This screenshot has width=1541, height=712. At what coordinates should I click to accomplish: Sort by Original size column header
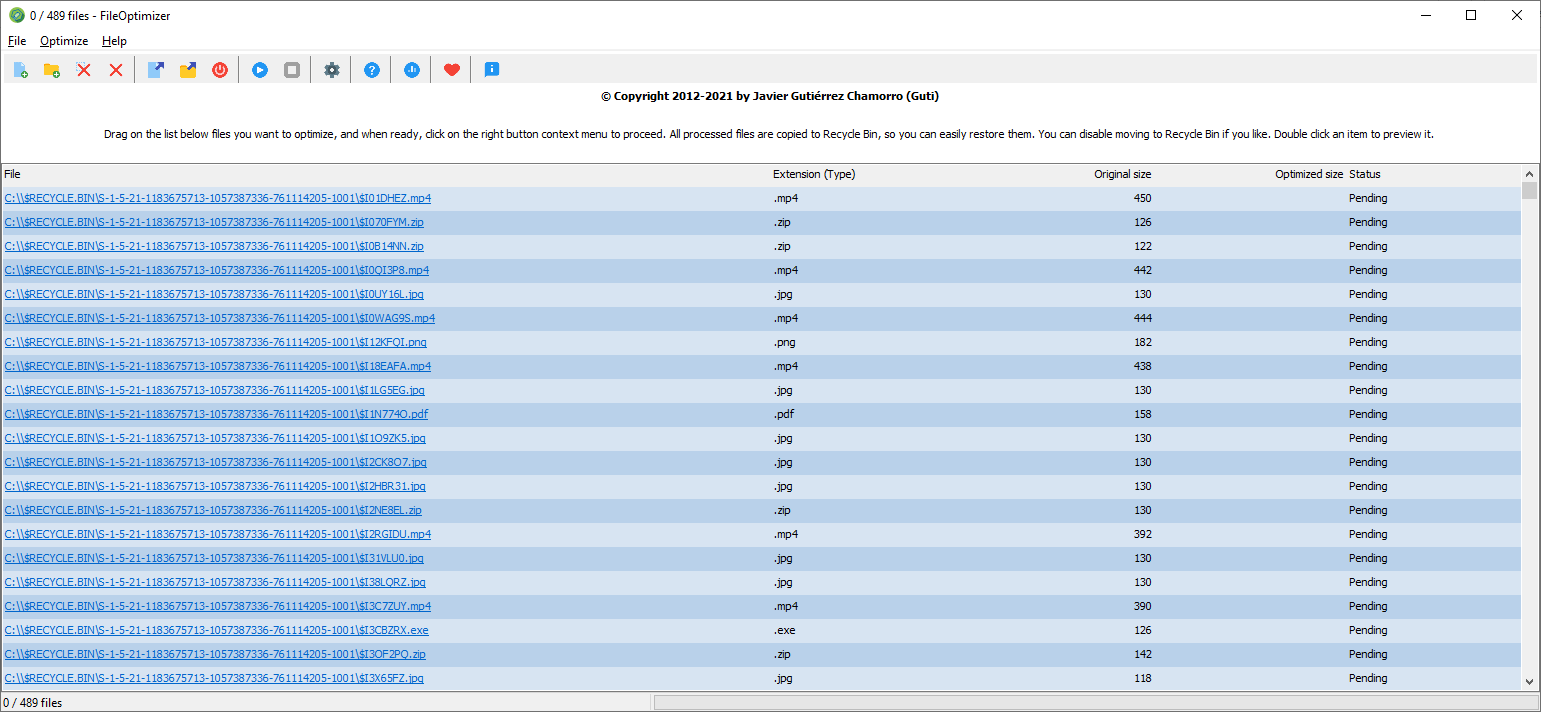[1122, 174]
